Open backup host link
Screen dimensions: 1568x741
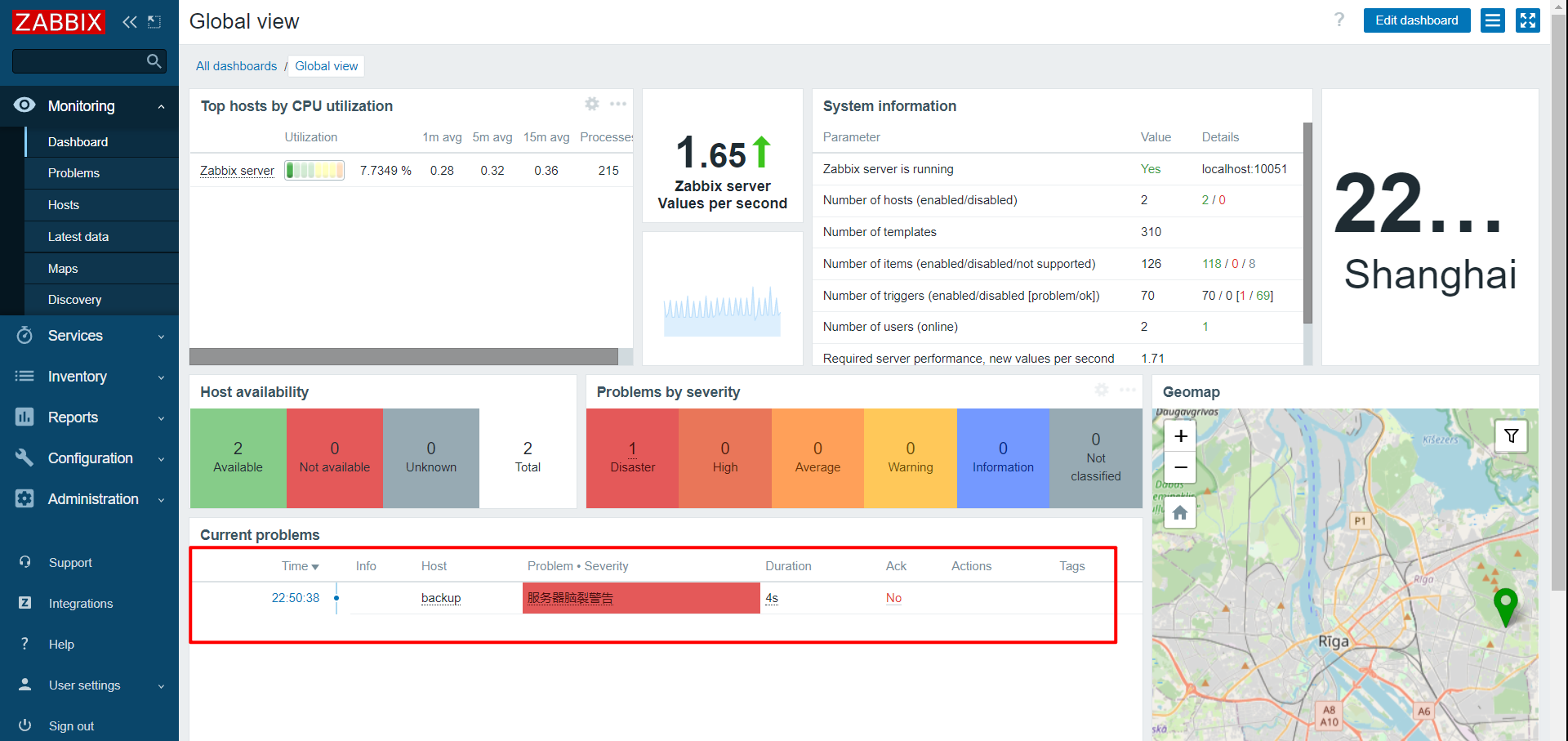[x=441, y=598]
